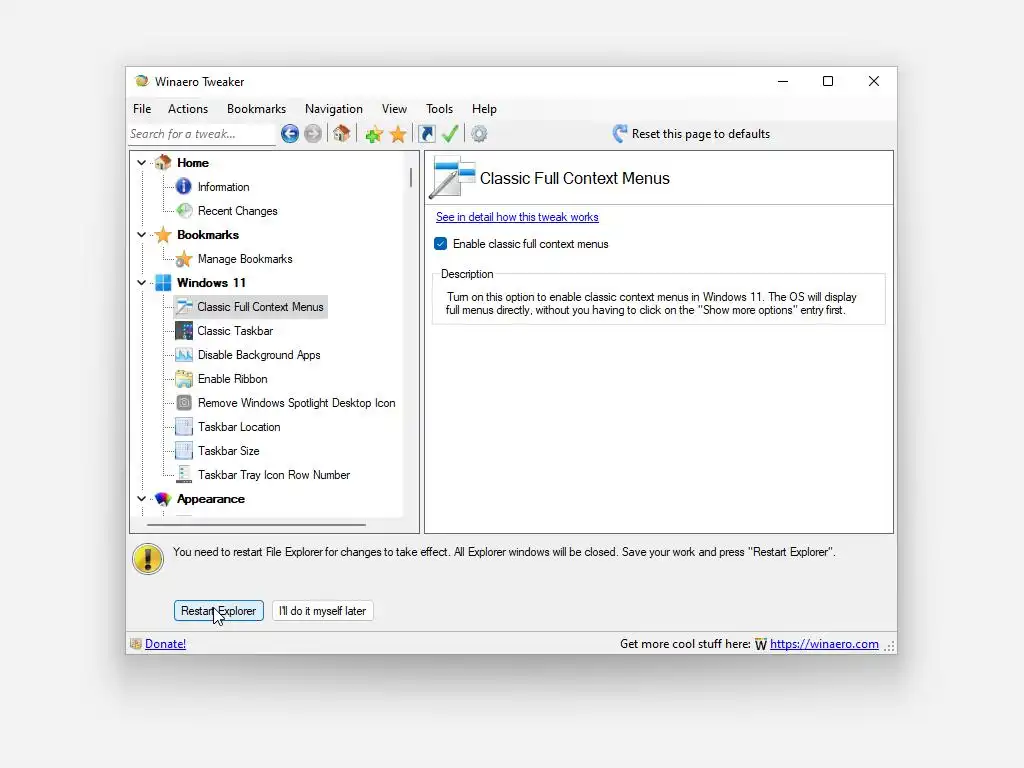Screen dimensions: 1024x768
Task: Click the tree panel vertical scrollbar thumb
Action: pyautogui.click(x=411, y=178)
